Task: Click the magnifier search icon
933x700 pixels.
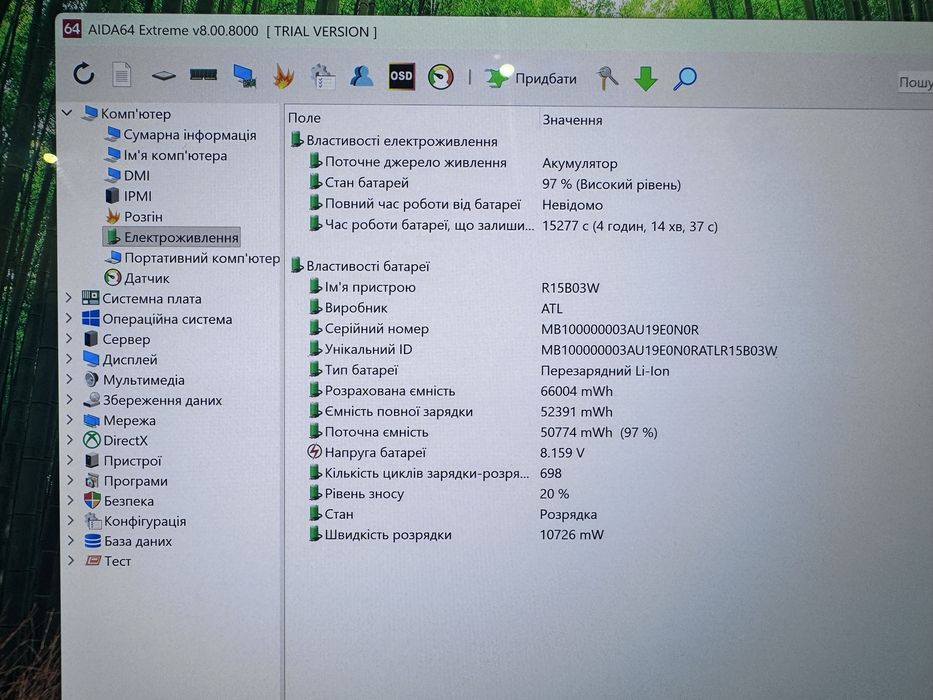Action: [x=684, y=79]
